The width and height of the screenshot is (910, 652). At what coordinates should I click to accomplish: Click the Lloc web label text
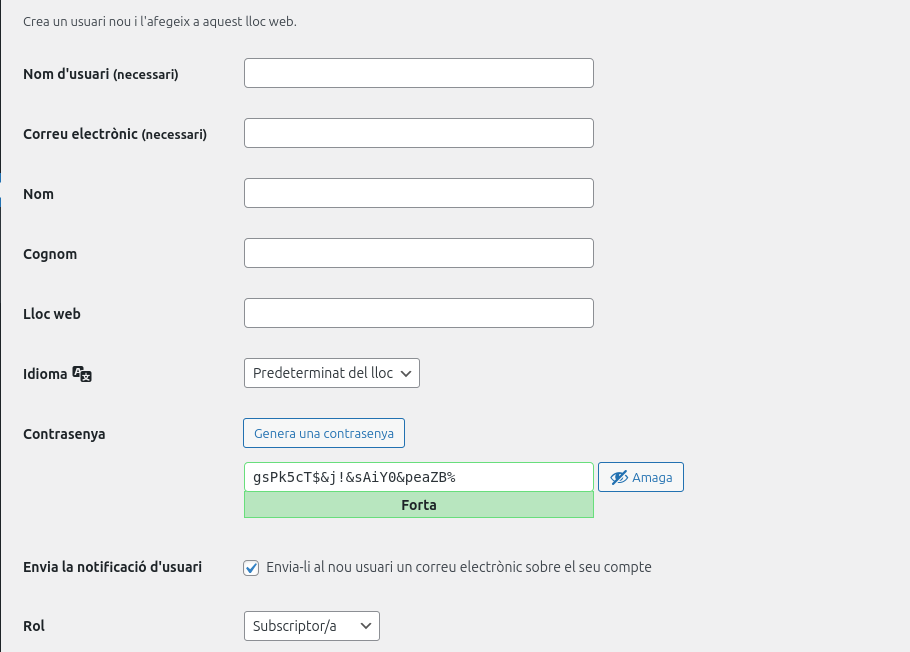click(52, 314)
